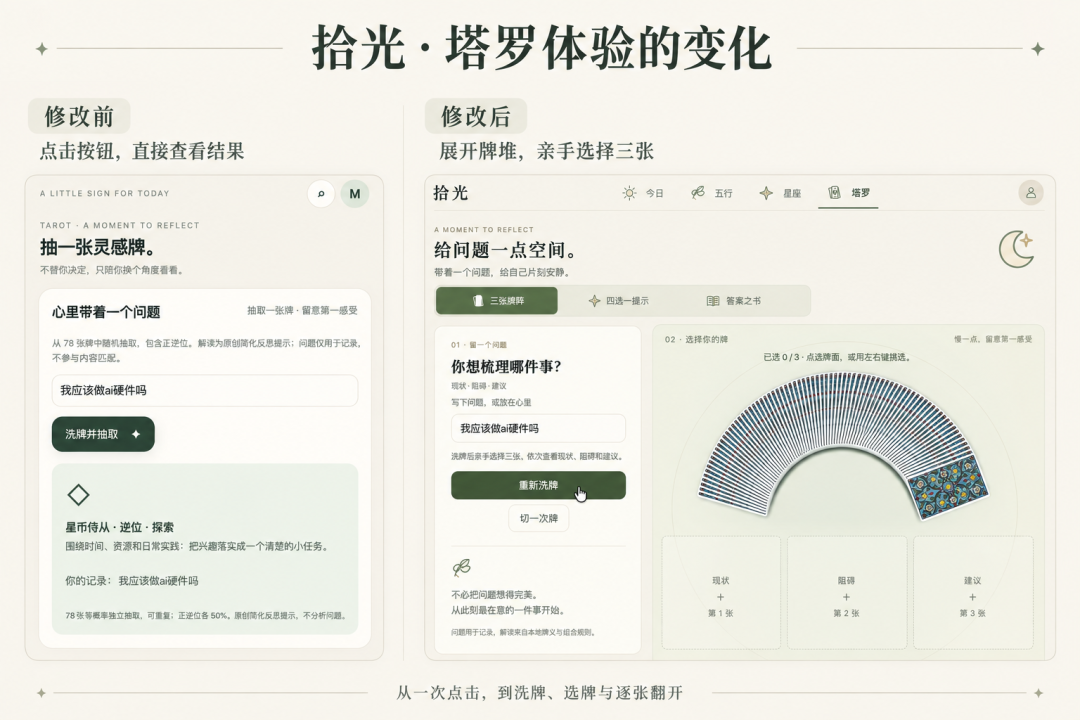This screenshot has height=720, width=1080.
Task: Pick the face-up patterned card in fan
Action: [x=948, y=486]
